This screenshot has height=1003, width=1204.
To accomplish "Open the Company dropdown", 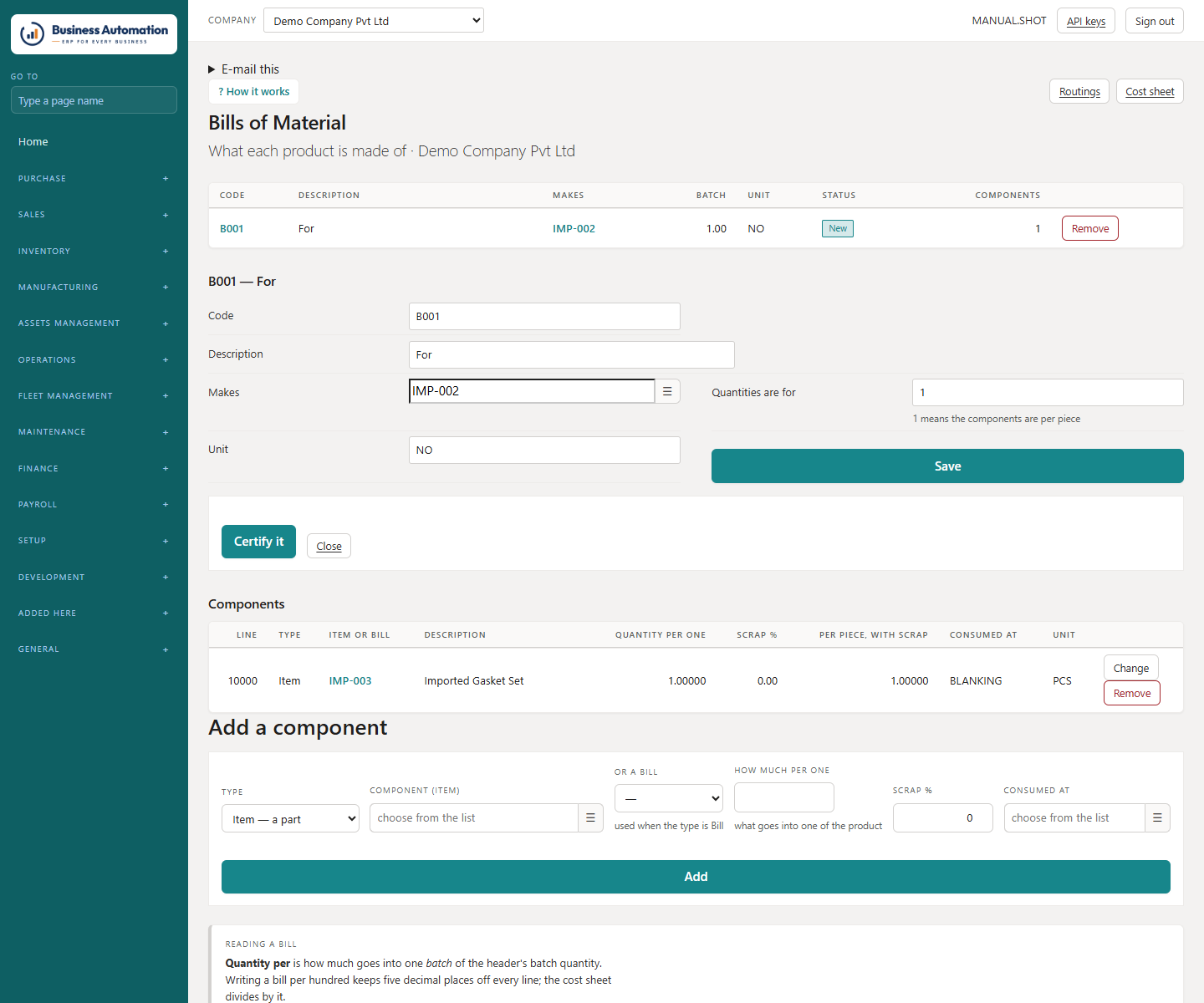I will click(374, 21).
